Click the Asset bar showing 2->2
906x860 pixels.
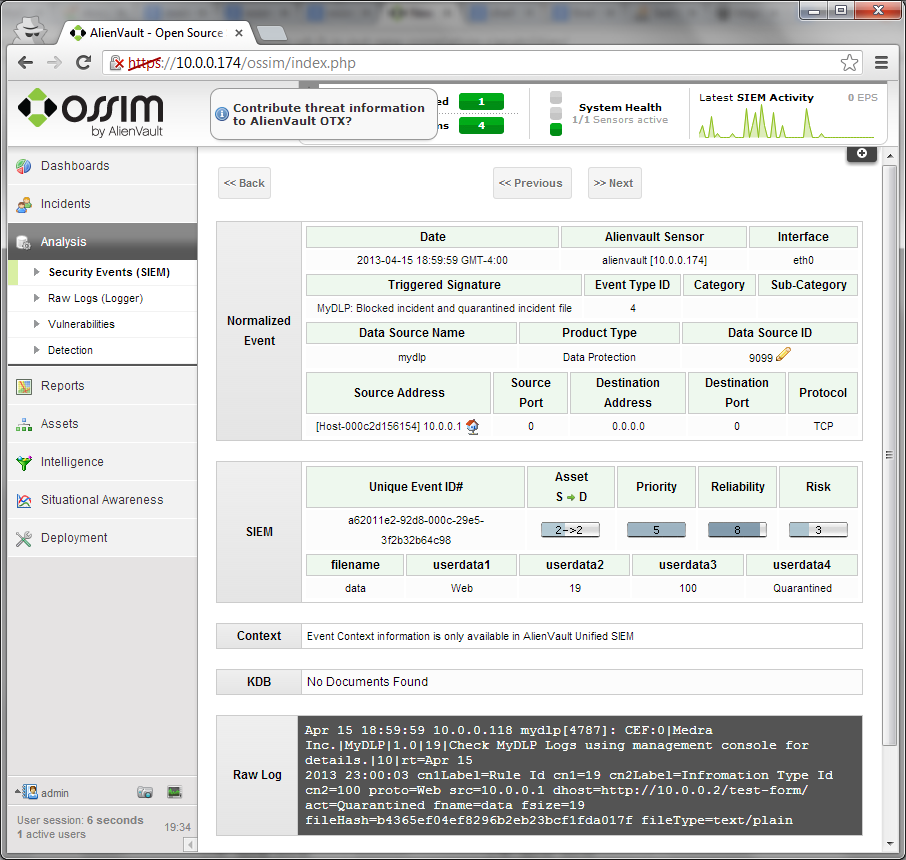570,530
